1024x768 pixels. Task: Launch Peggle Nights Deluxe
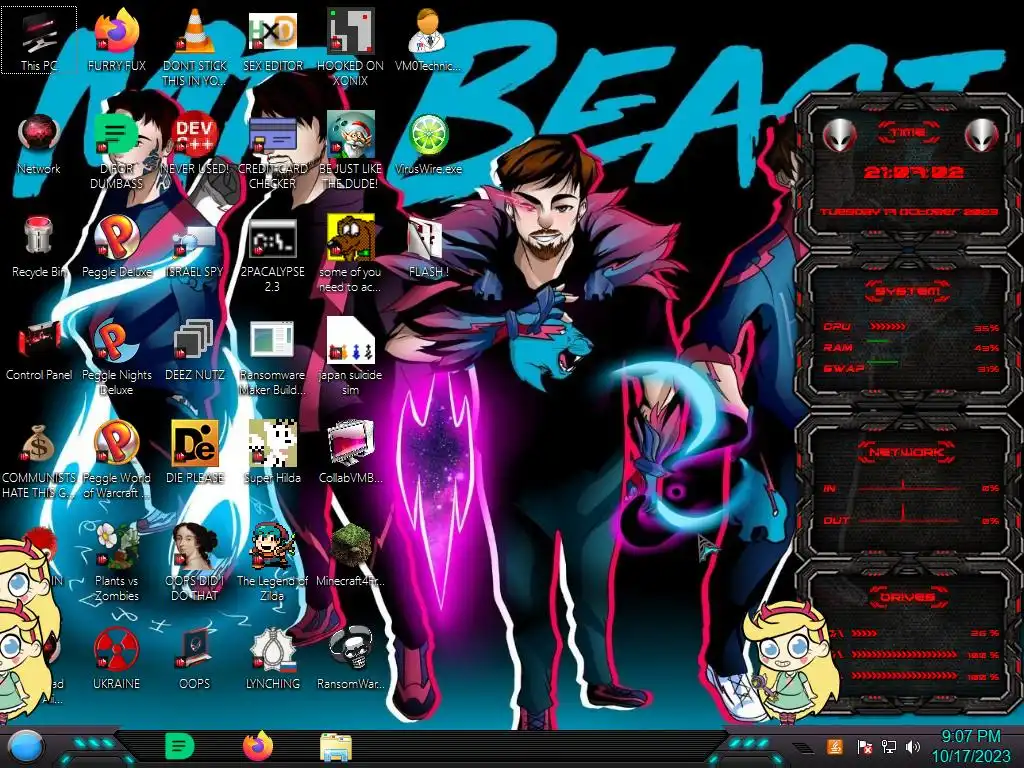(116, 358)
